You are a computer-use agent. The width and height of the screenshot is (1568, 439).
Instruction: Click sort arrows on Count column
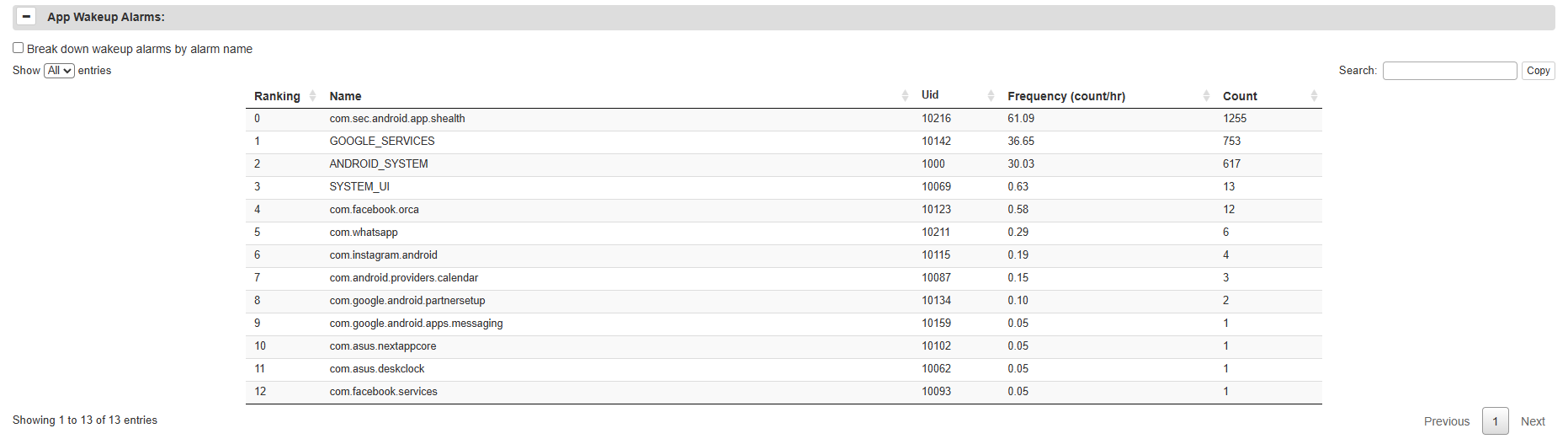pyautogui.click(x=1313, y=96)
